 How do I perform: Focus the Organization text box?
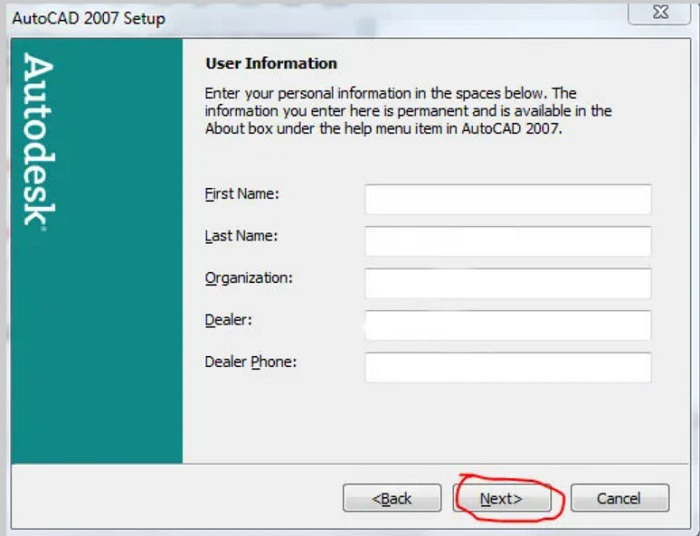coord(508,283)
